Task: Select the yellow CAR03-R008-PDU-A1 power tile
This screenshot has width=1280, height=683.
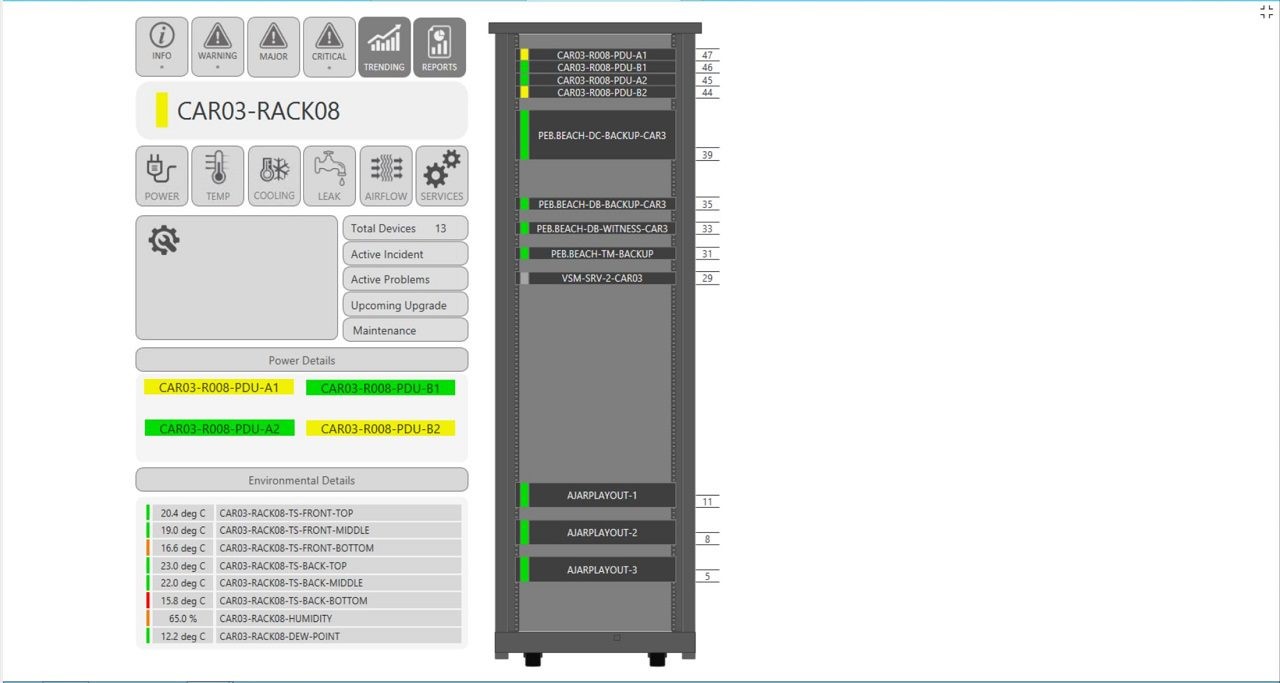Action: tap(219, 387)
